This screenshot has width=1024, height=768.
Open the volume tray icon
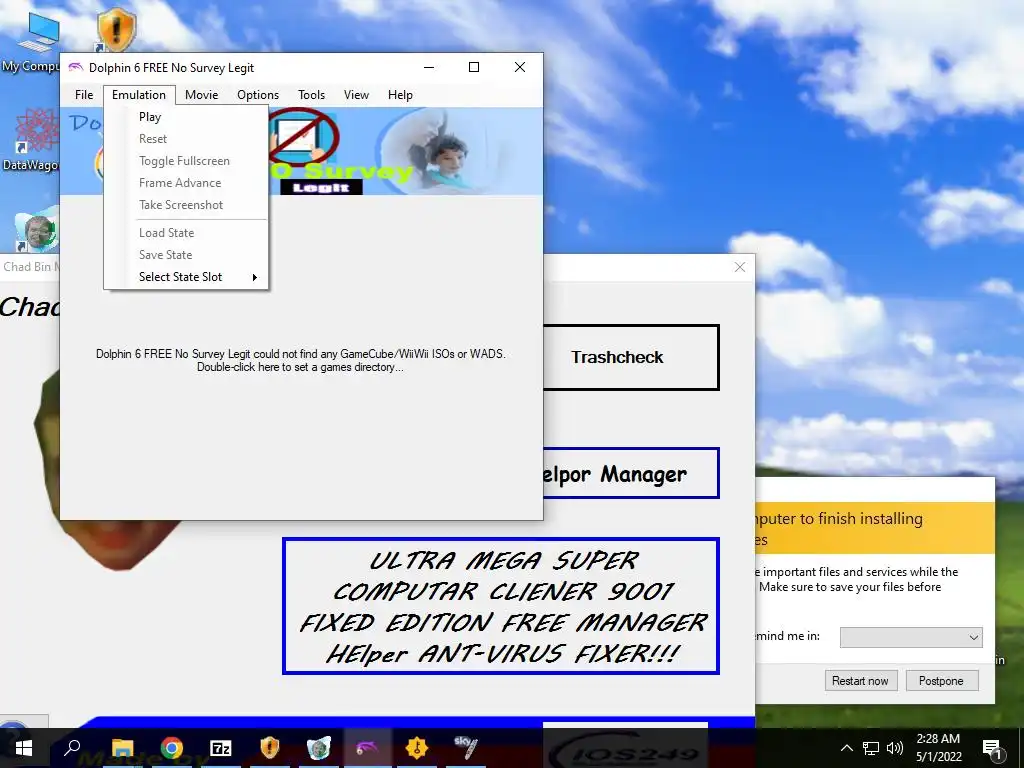895,748
